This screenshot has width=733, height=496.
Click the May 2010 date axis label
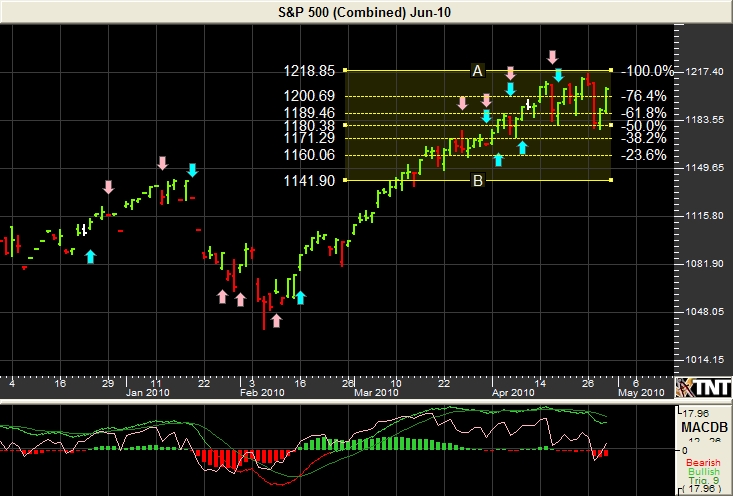click(x=641, y=393)
